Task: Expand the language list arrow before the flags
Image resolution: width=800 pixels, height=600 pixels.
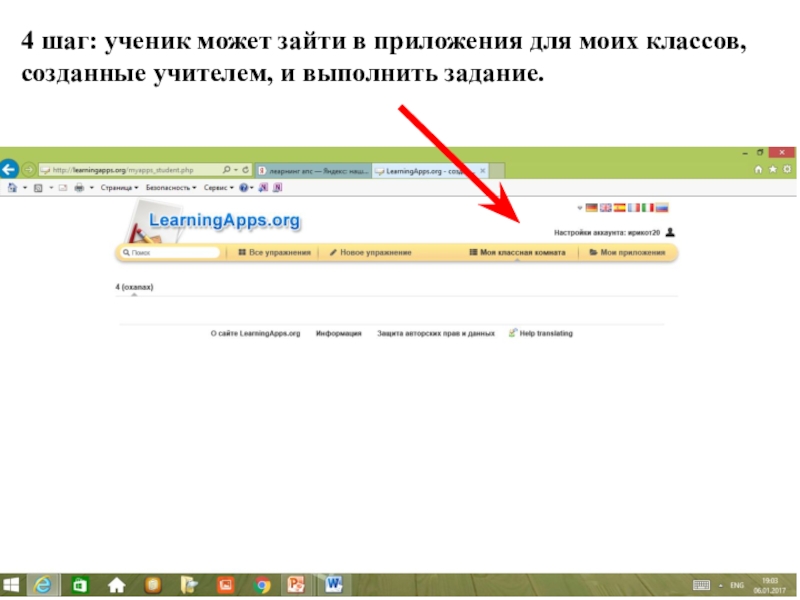Action: [580, 208]
